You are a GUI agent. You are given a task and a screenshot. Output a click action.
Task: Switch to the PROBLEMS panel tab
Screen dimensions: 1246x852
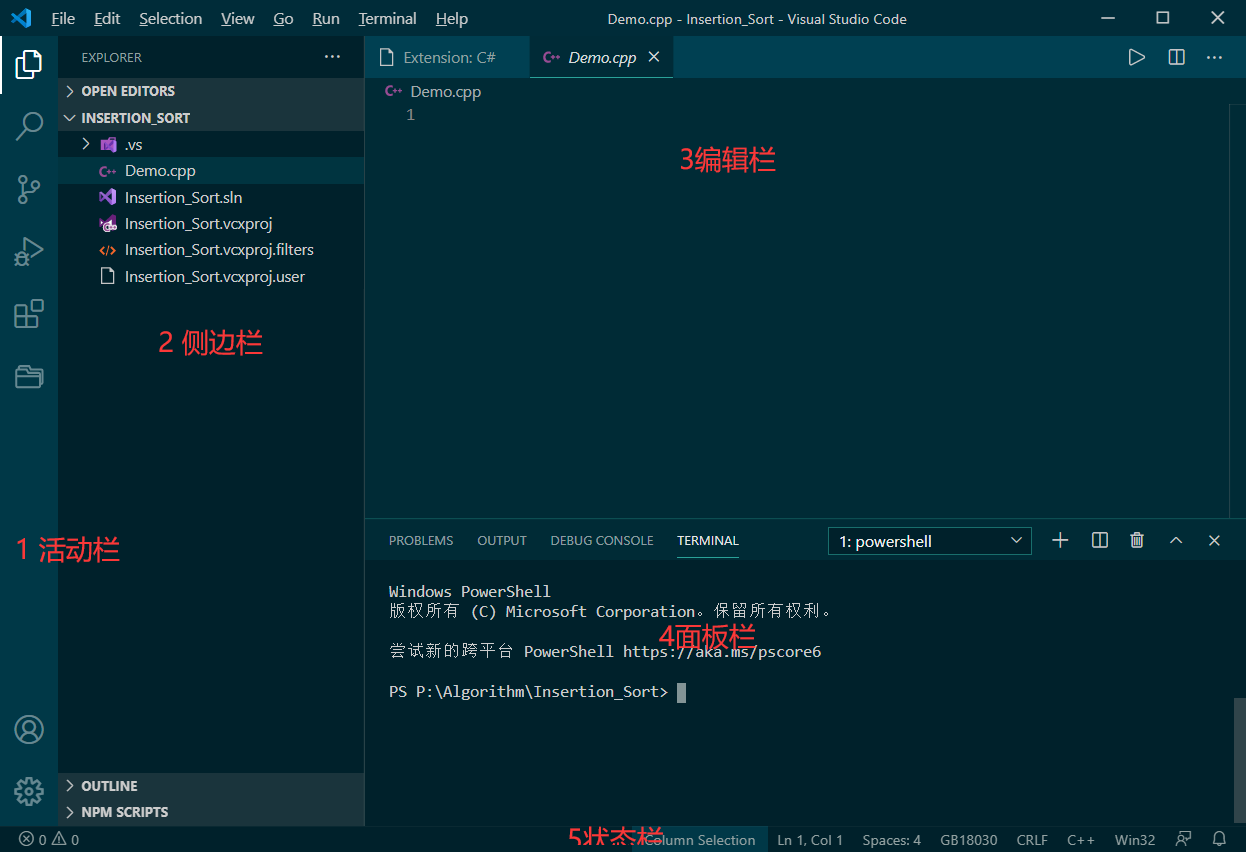click(x=421, y=540)
